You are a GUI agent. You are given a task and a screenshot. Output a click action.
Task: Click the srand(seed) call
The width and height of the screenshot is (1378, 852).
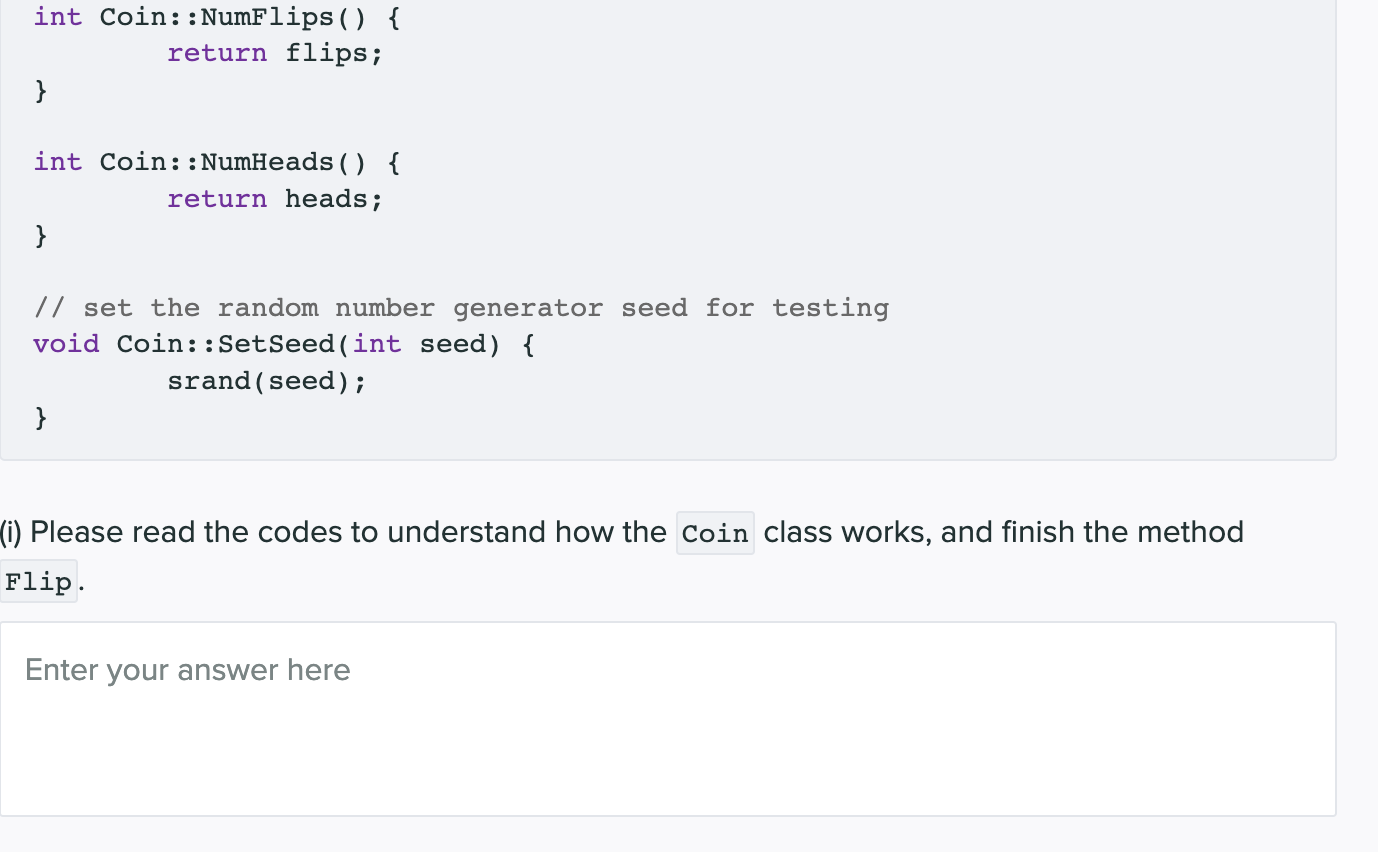[x=266, y=380]
